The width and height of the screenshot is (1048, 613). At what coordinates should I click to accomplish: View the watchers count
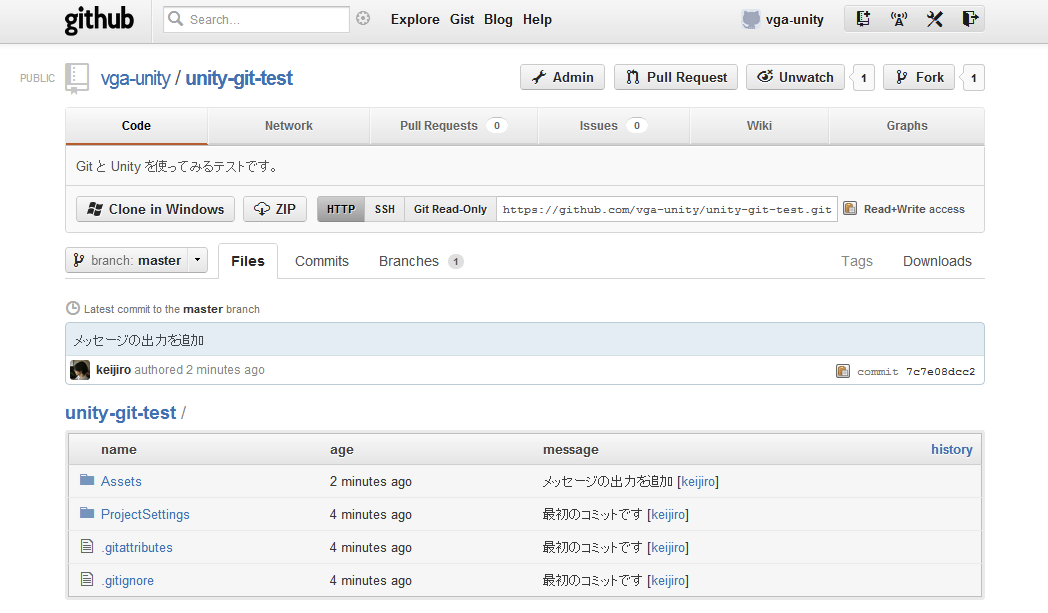pyautogui.click(x=864, y=78)
